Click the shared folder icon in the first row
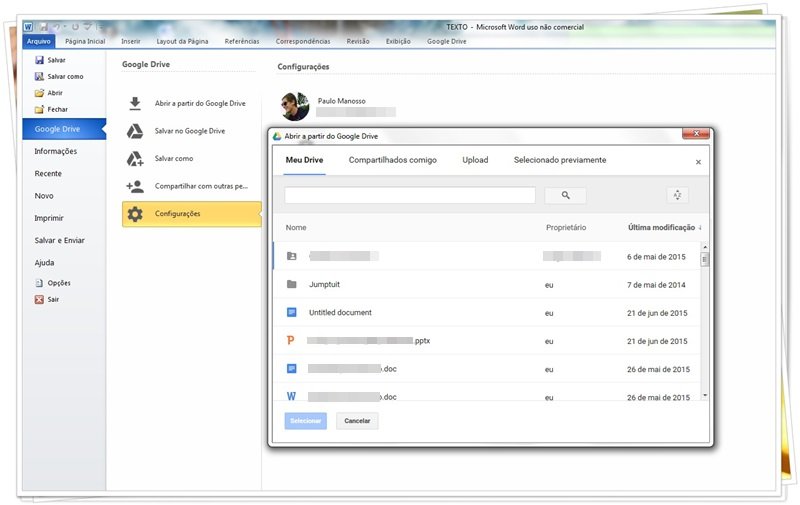The width and height of the screenshot is (800, 505). click(x=291, y=256)
